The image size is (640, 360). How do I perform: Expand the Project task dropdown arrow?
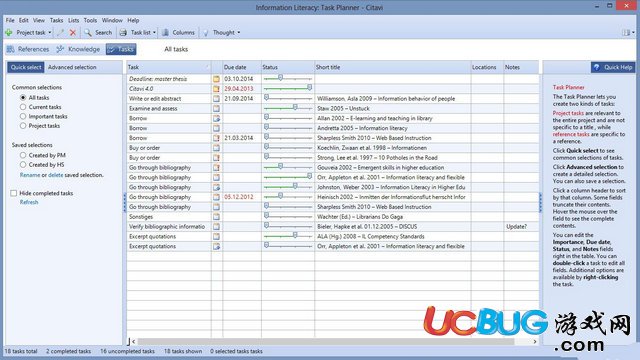coord(50,32)
